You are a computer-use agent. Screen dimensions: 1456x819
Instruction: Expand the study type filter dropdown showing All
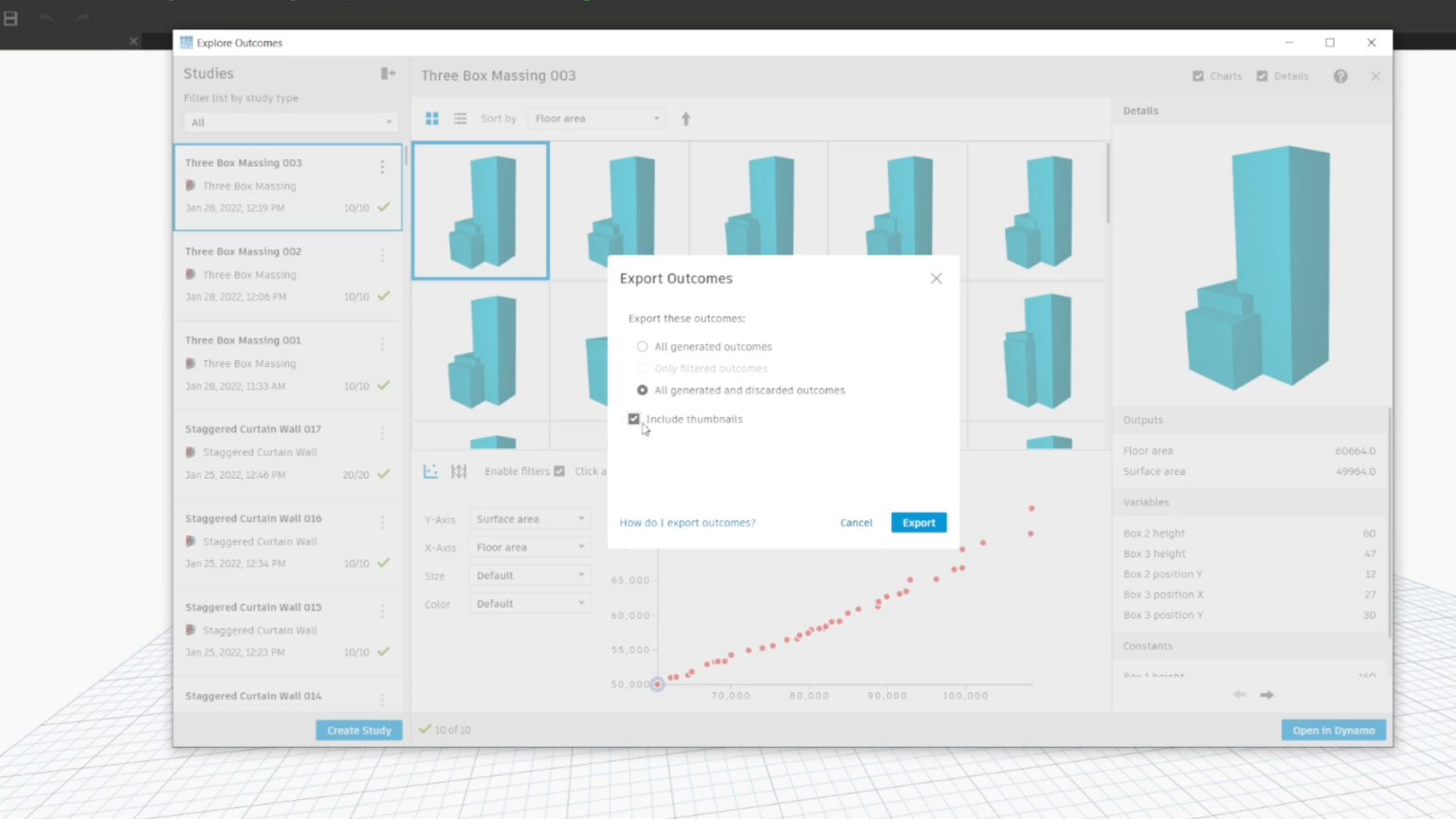point(289,121)
